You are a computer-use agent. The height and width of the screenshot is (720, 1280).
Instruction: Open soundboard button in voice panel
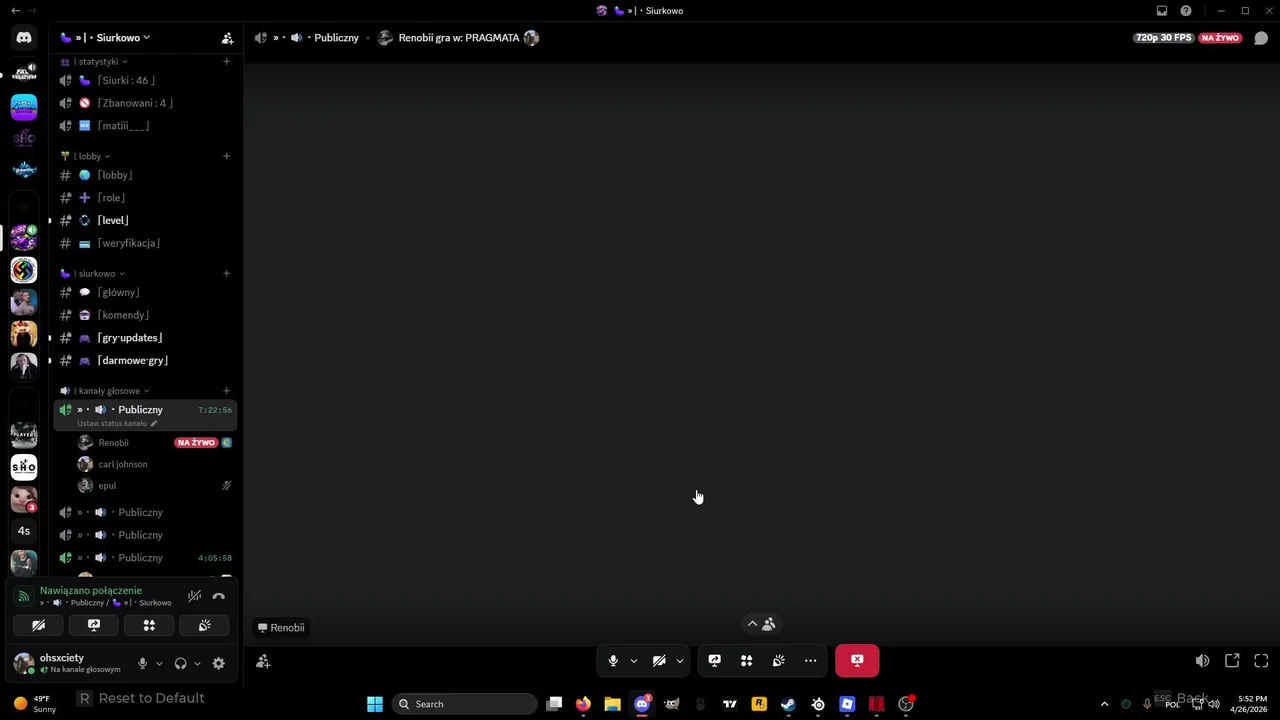204,625
